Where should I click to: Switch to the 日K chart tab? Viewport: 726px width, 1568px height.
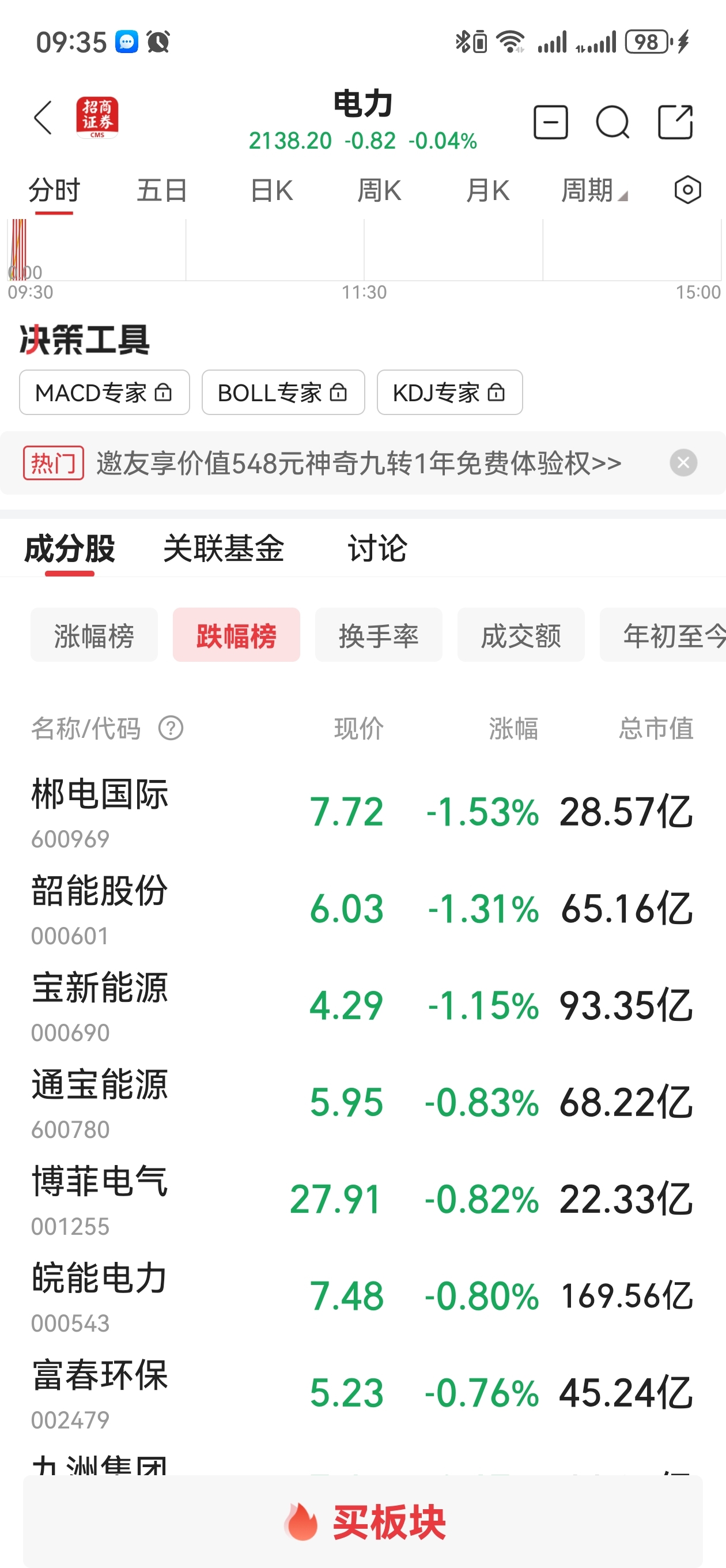pyautogui.click(x=271, y=191)
